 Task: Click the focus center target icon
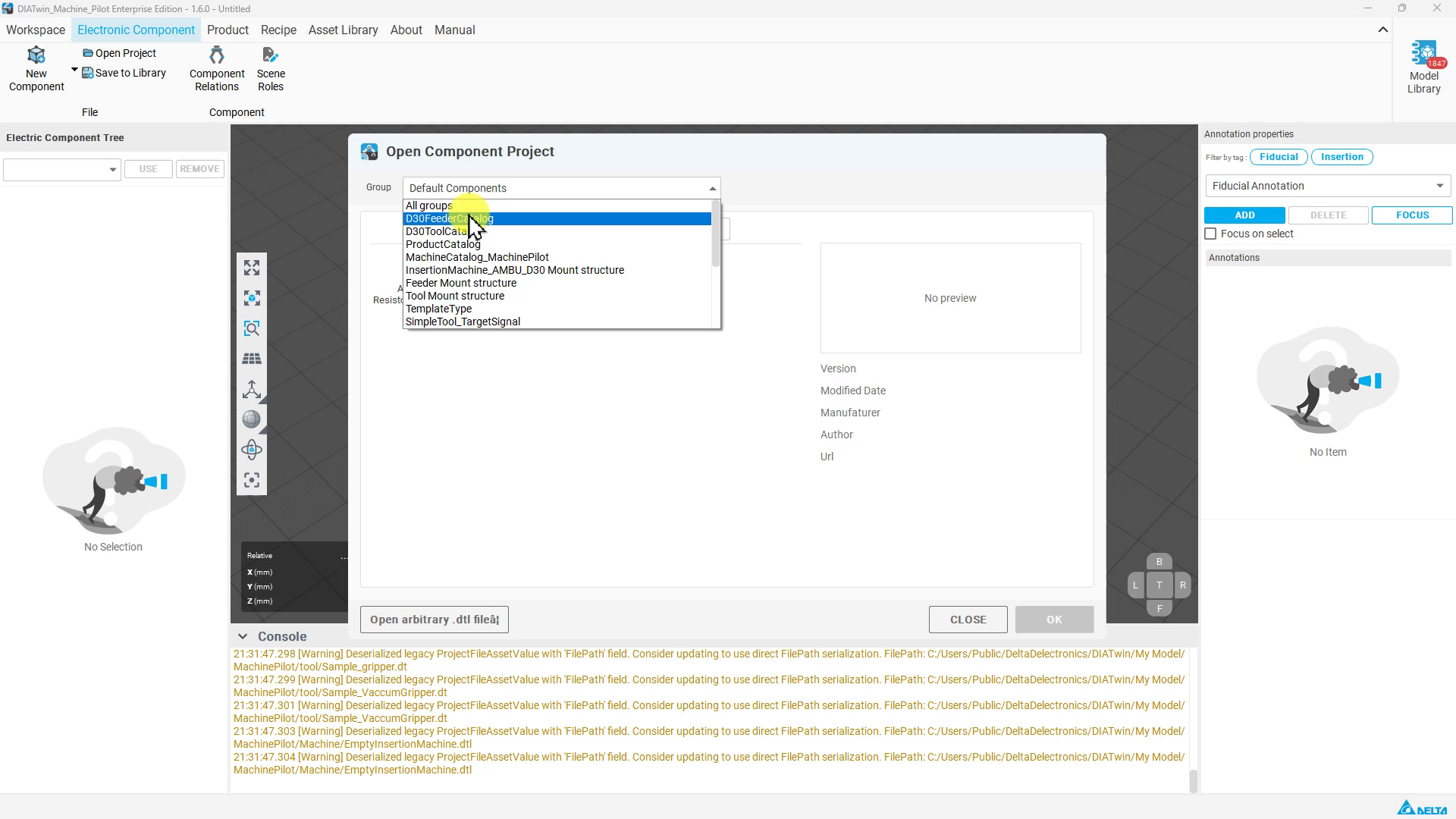click(x=252, y=480)
